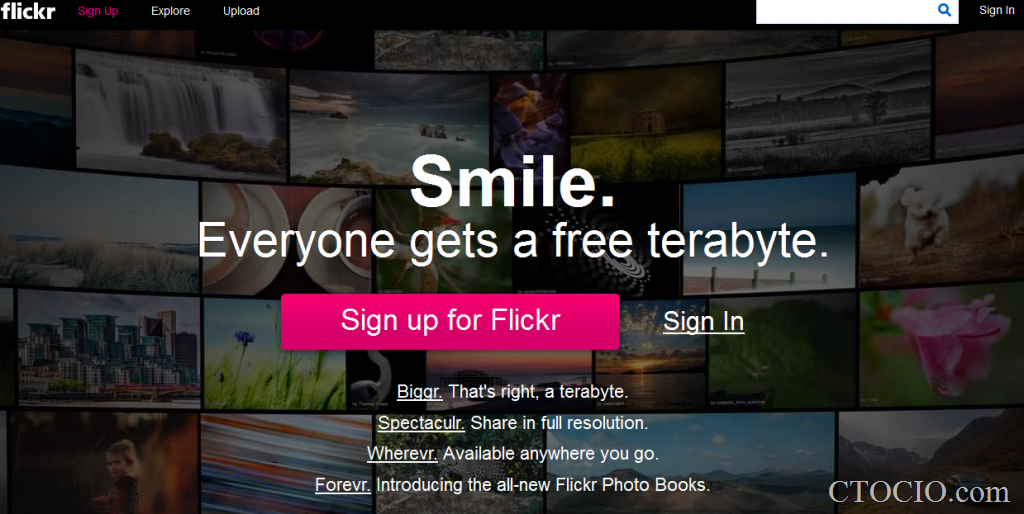Follow the Spectaculr. link
The width and height of the screenshot is (1024, 514).
pyautogui.click(x=421, y=423)
